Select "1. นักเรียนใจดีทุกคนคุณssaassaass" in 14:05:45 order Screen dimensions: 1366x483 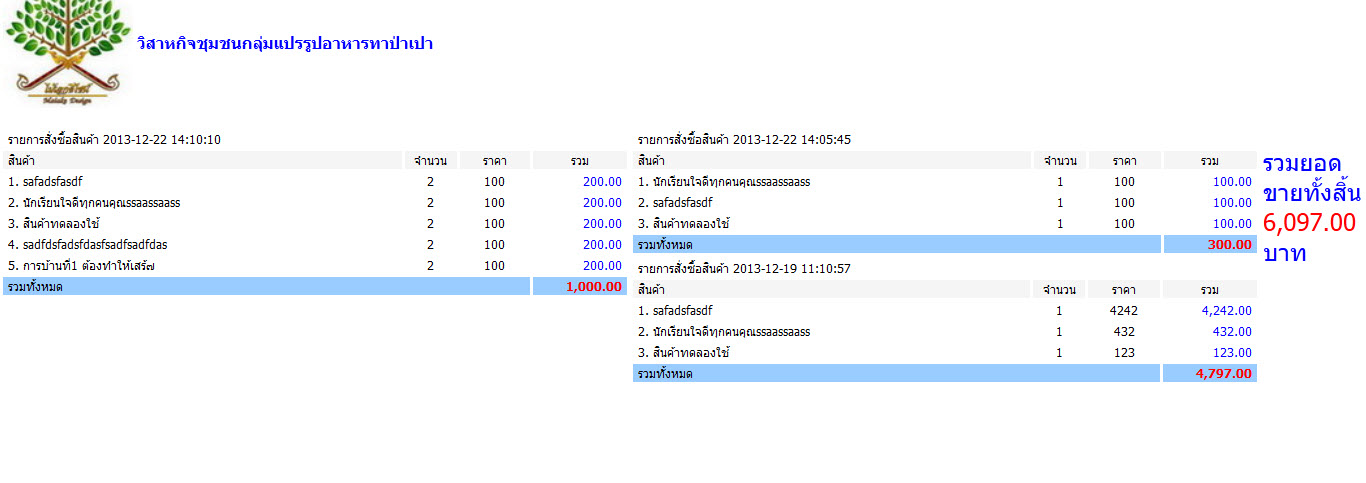tap(724, 182)
